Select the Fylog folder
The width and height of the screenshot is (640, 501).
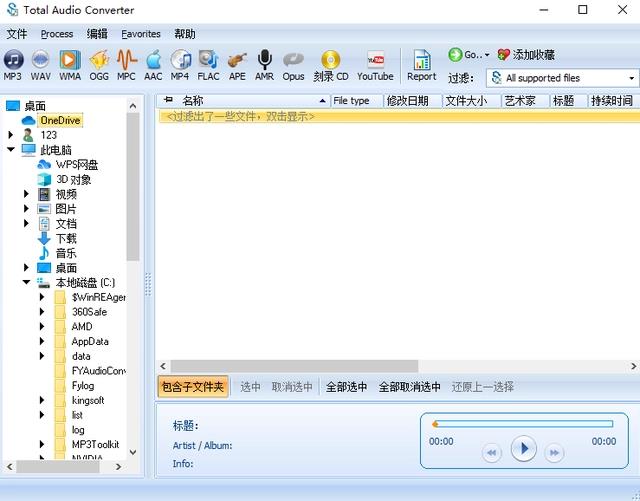[x=83, y=385]
